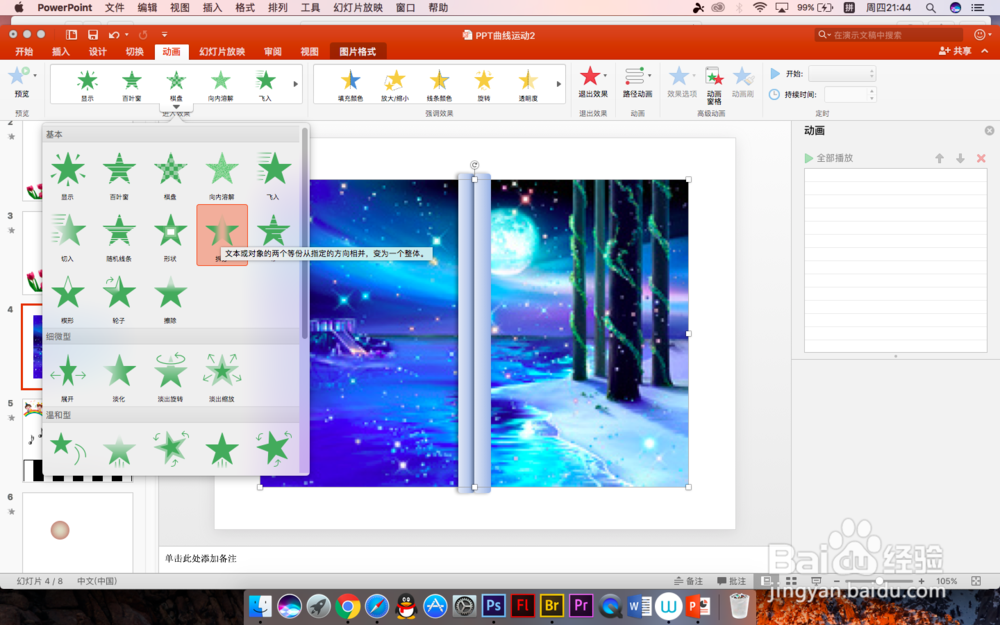The image size is (1000, 625).
Task: Choose the 切入 entrance animation
Action: point(68,237)
